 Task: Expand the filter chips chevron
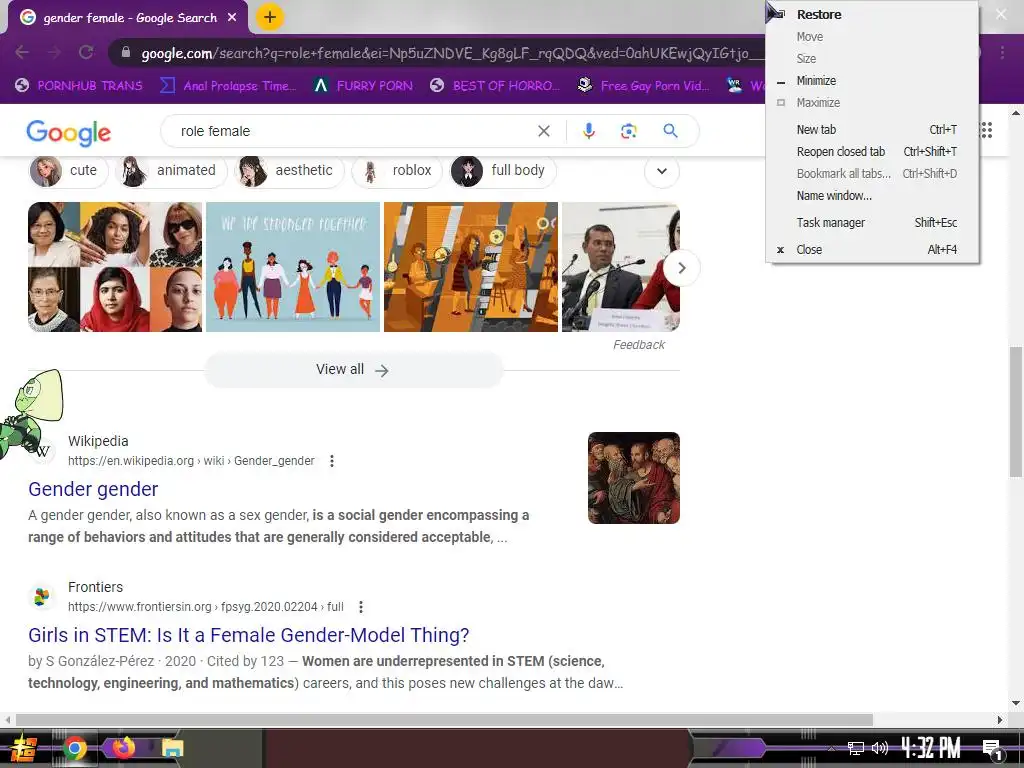(662, 171)
